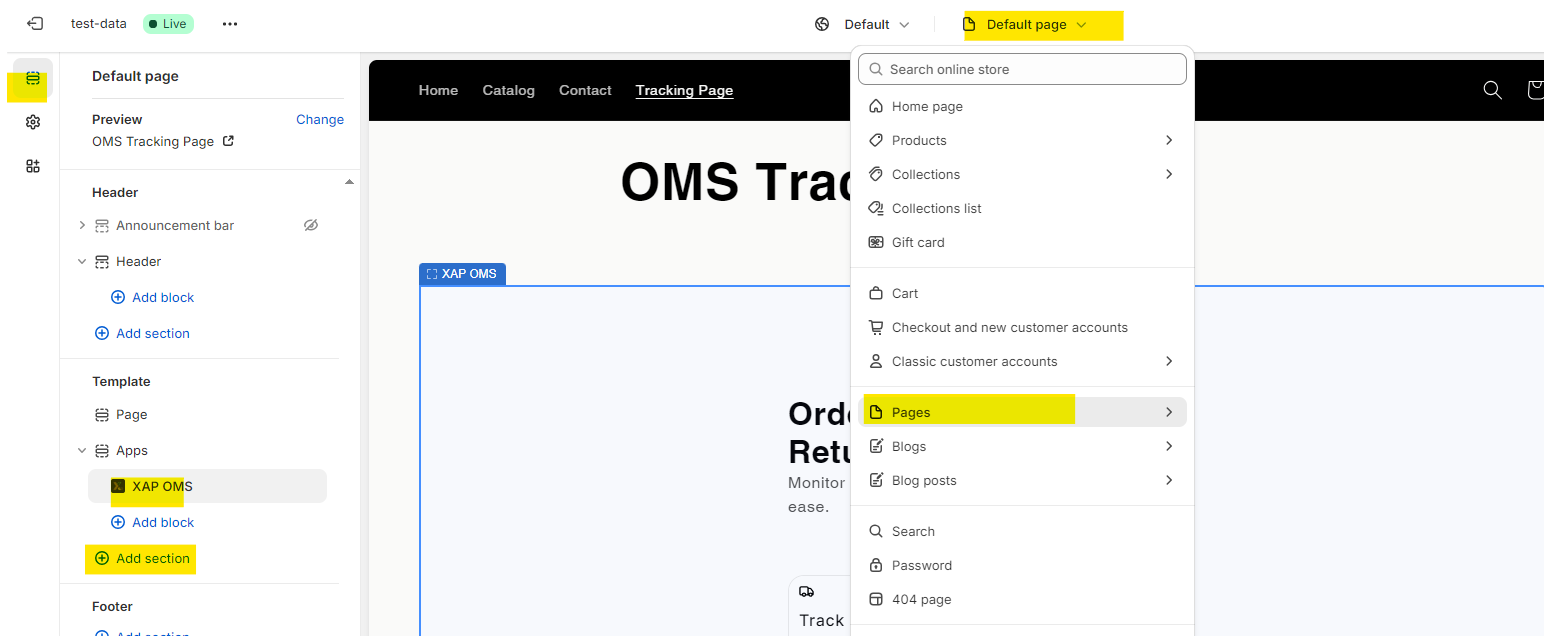
Task: Choose Home page in the dropdown list
Action: (927, 106)
